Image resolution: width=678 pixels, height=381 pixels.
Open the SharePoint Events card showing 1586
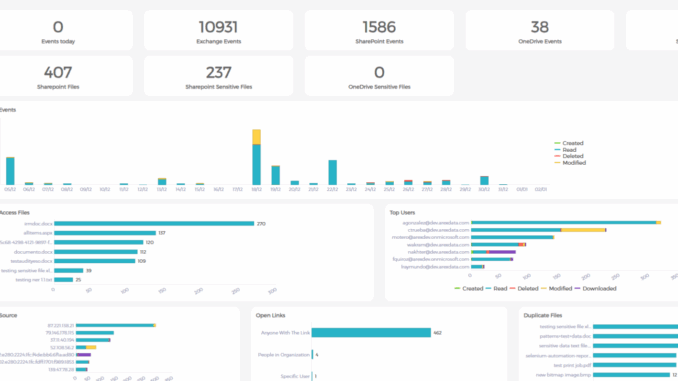click(x=379, y=30)
